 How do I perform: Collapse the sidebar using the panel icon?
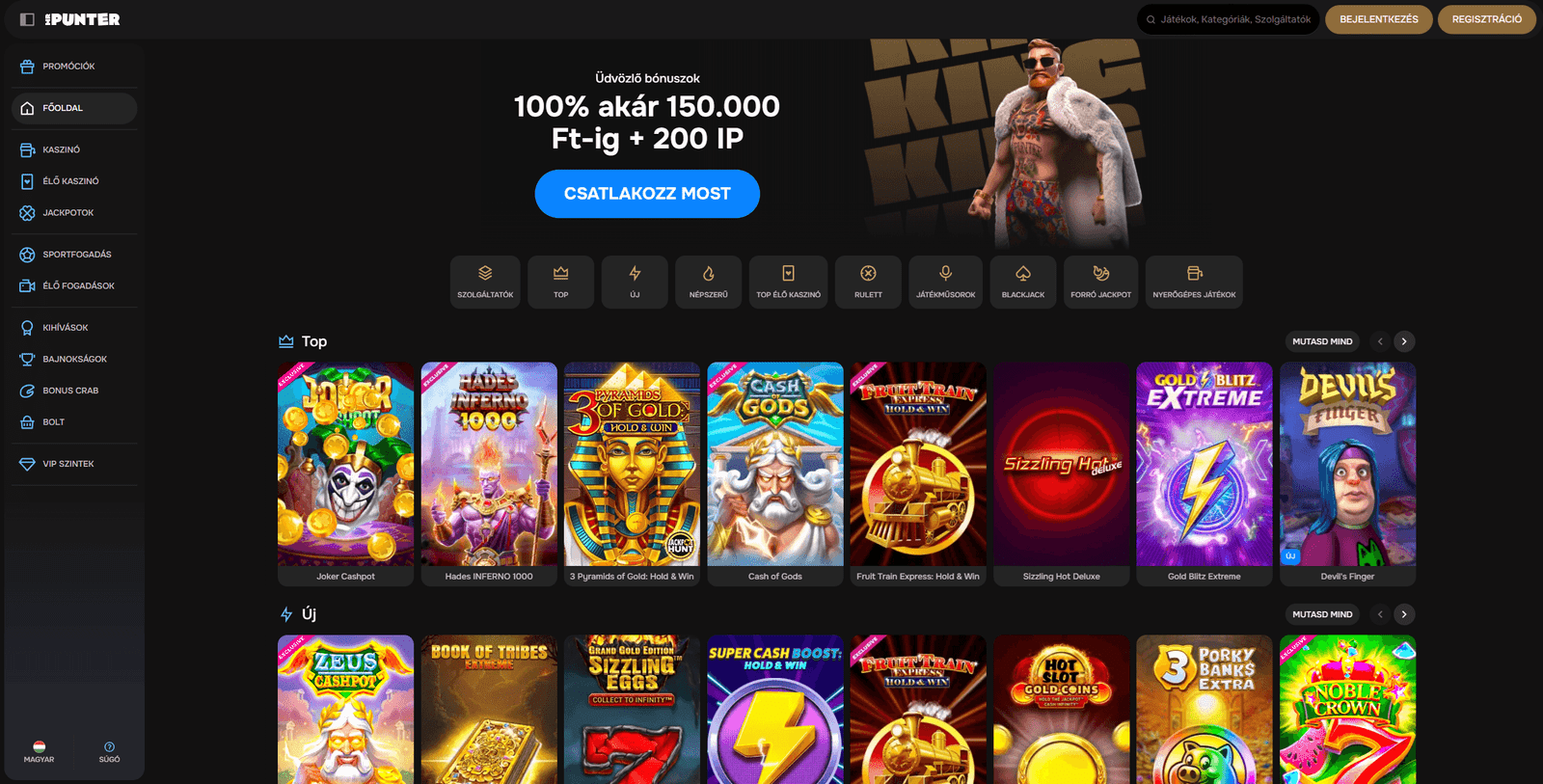27,19
